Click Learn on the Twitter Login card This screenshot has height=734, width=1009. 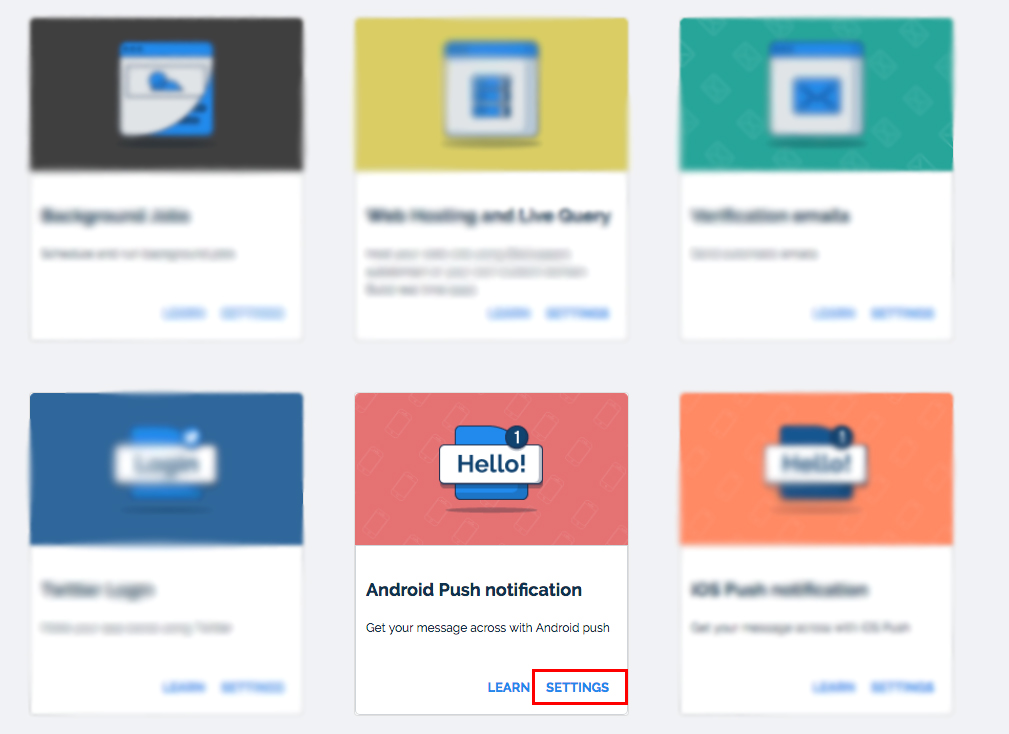[184, 687]
